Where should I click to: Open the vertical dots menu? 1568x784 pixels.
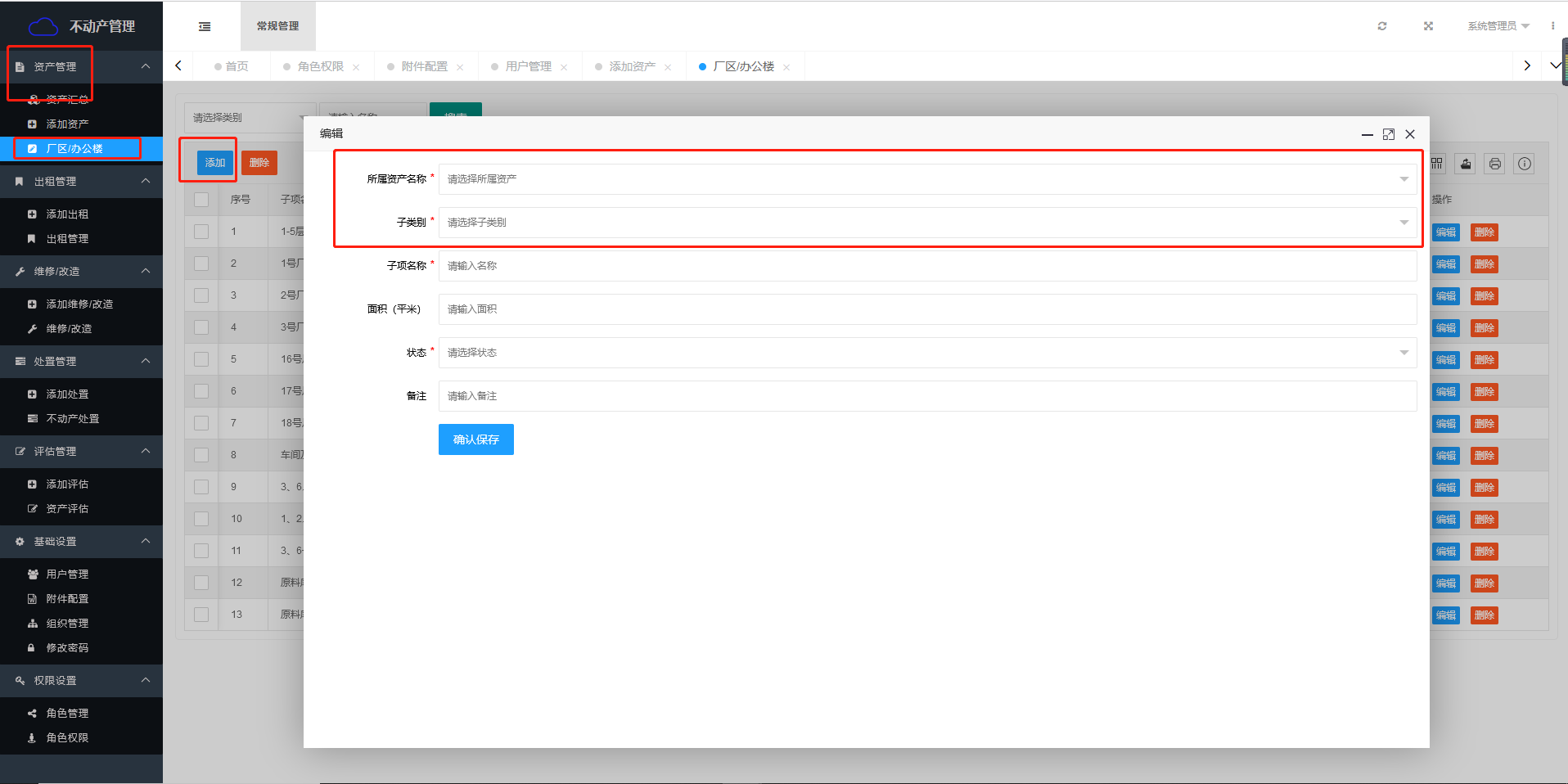(1552, 26)
